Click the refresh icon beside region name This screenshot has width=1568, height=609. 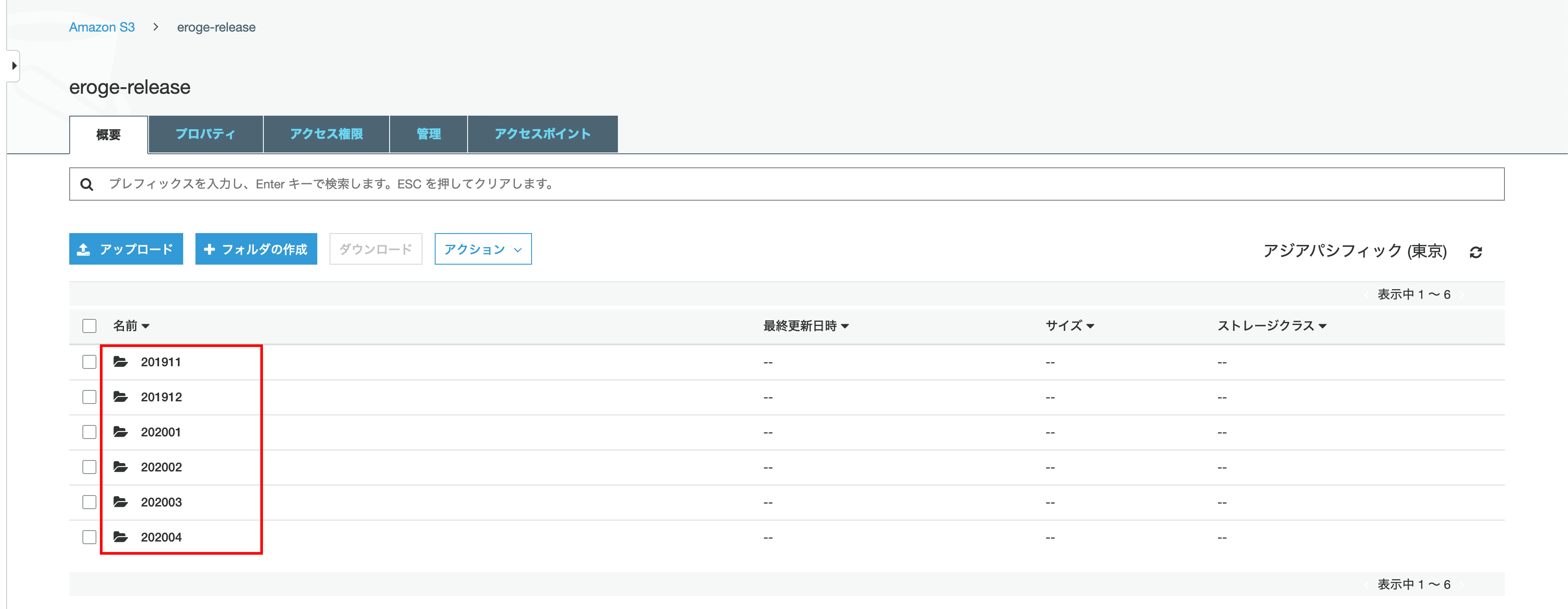1476,252
